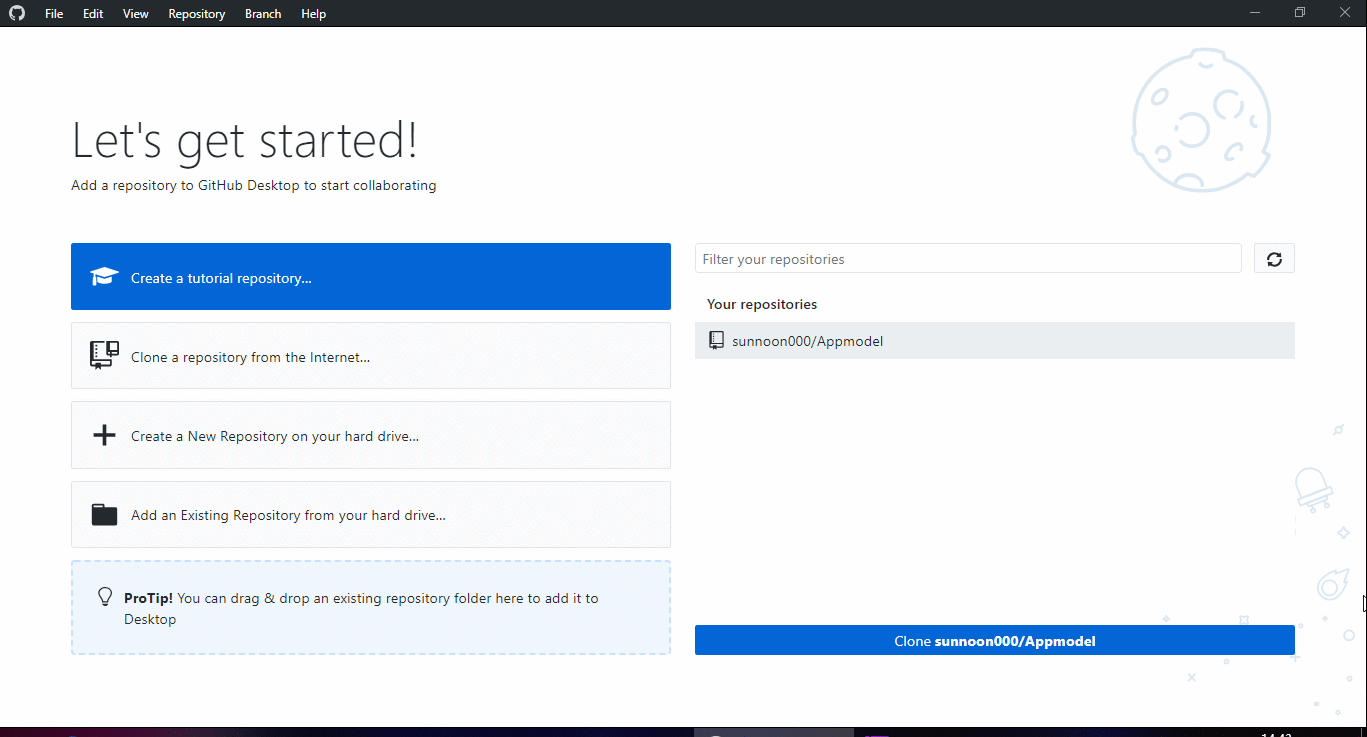
Task: Click the "Add a repository to GitHub Desktop" subtitle
Action: tap(254, 185)
